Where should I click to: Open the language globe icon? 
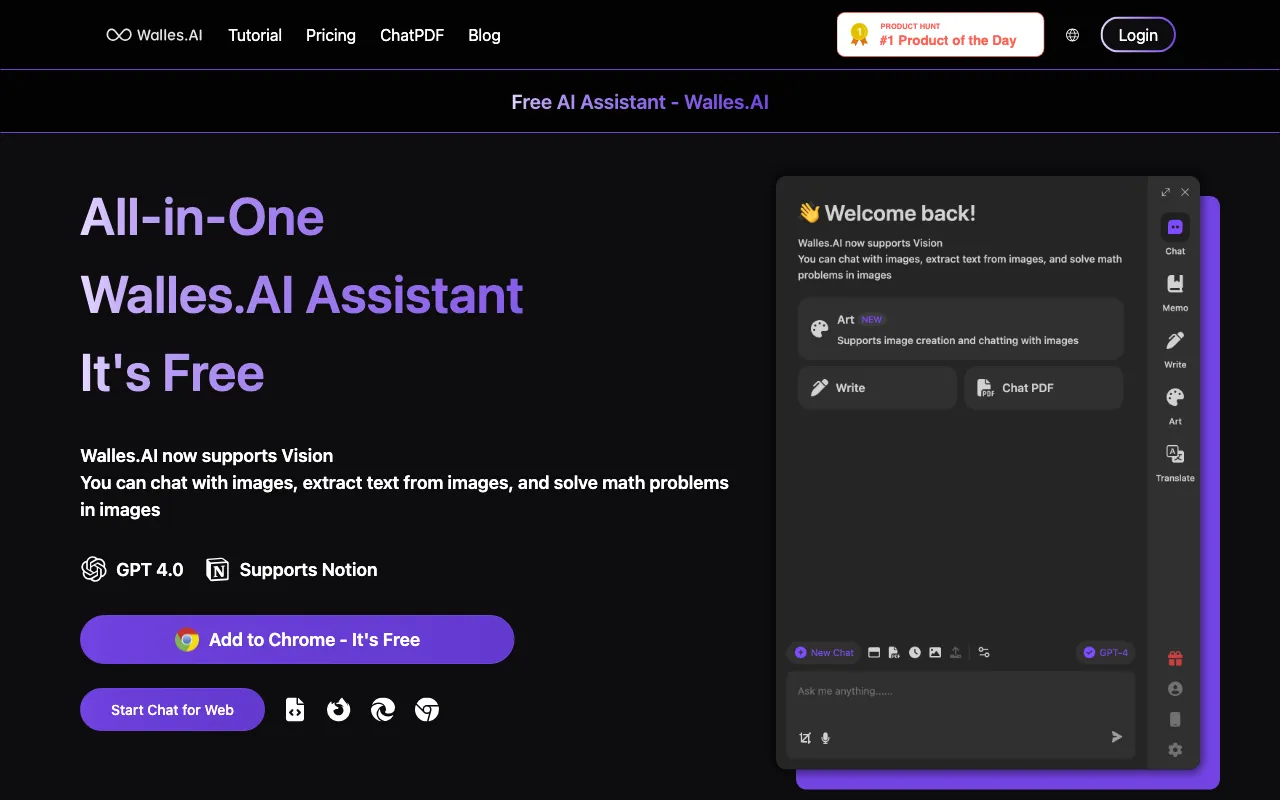[x=1072, y=35]
